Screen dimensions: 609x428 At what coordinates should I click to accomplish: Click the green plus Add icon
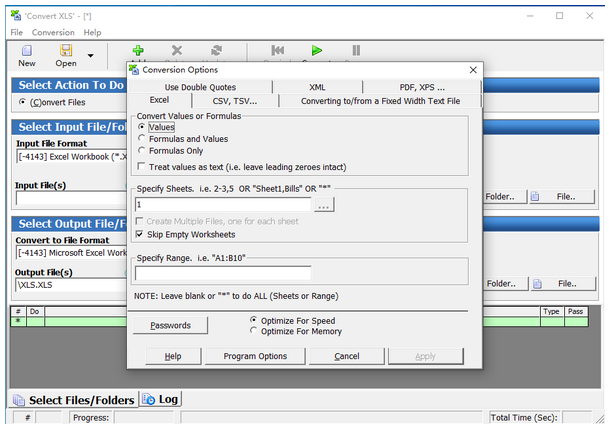coord(138,50)
